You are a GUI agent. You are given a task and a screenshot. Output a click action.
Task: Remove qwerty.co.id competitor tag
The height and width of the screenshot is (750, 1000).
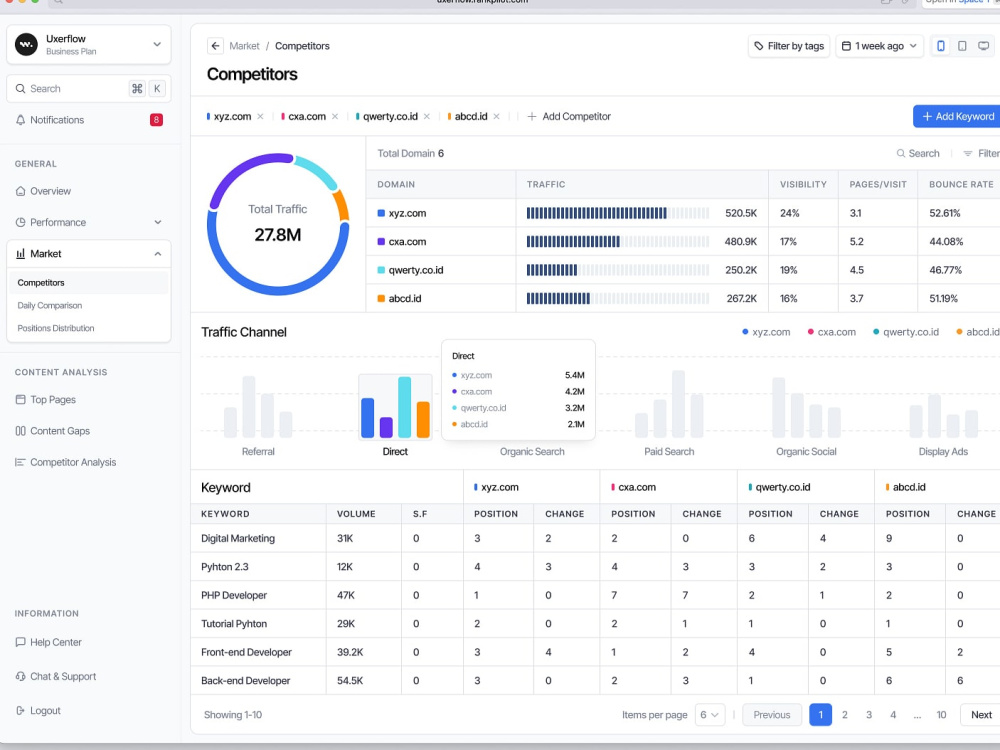[x=427, y=116]
